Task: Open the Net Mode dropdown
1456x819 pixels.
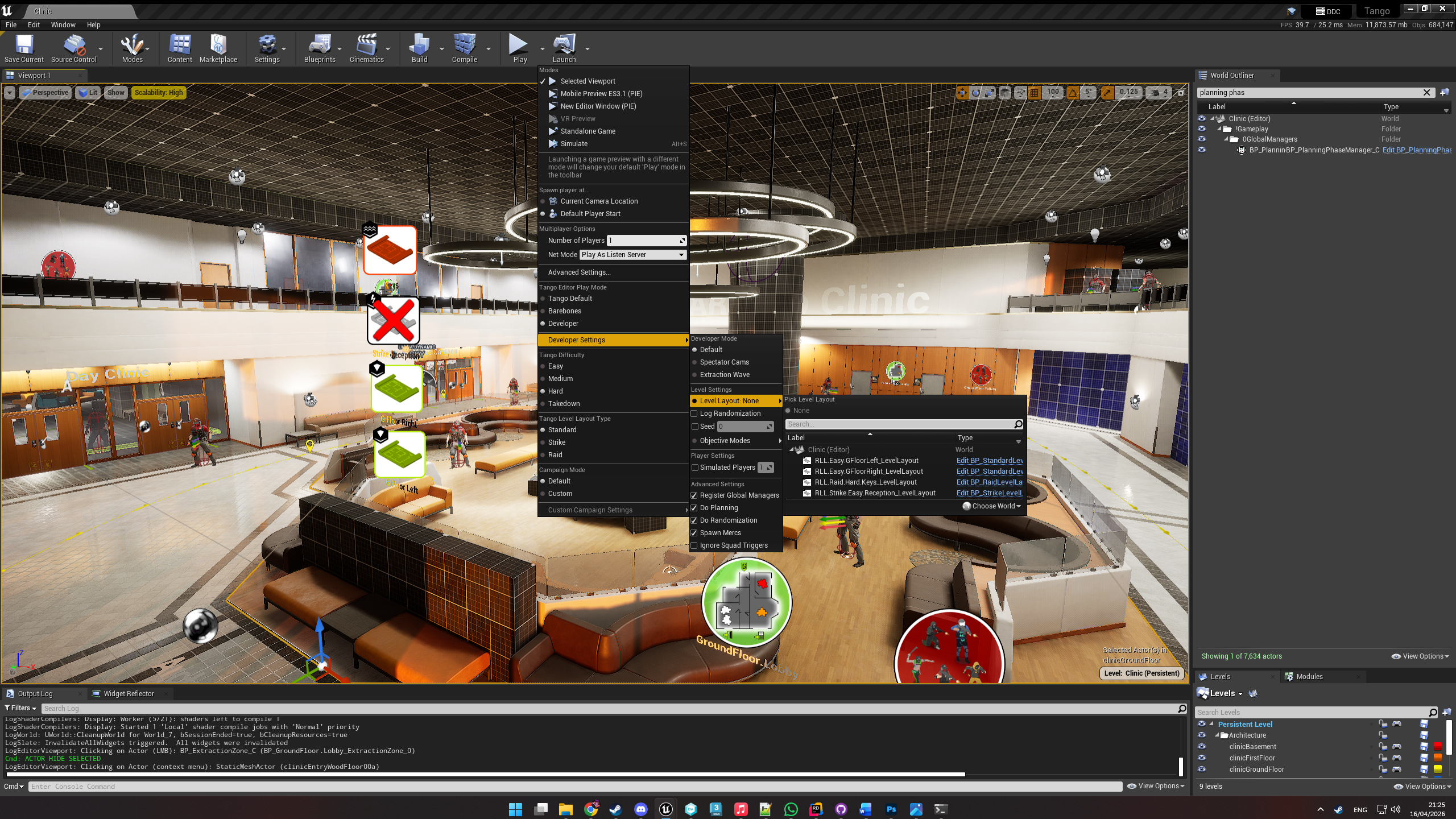Action: click(x=633, y=255)
